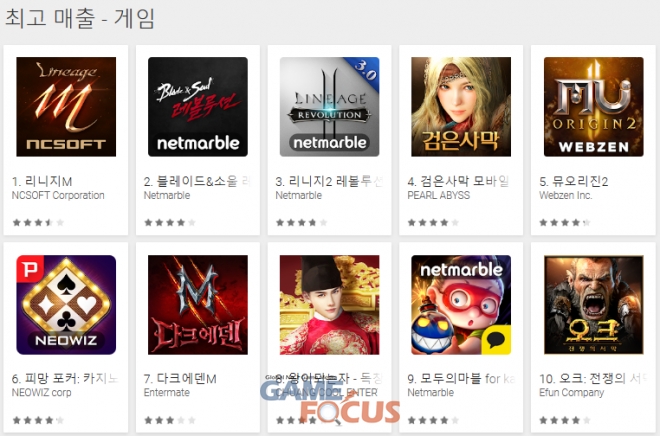Click the netmarble 모두의마블 character icon
The image size is (660, 436).
[461, 305]
